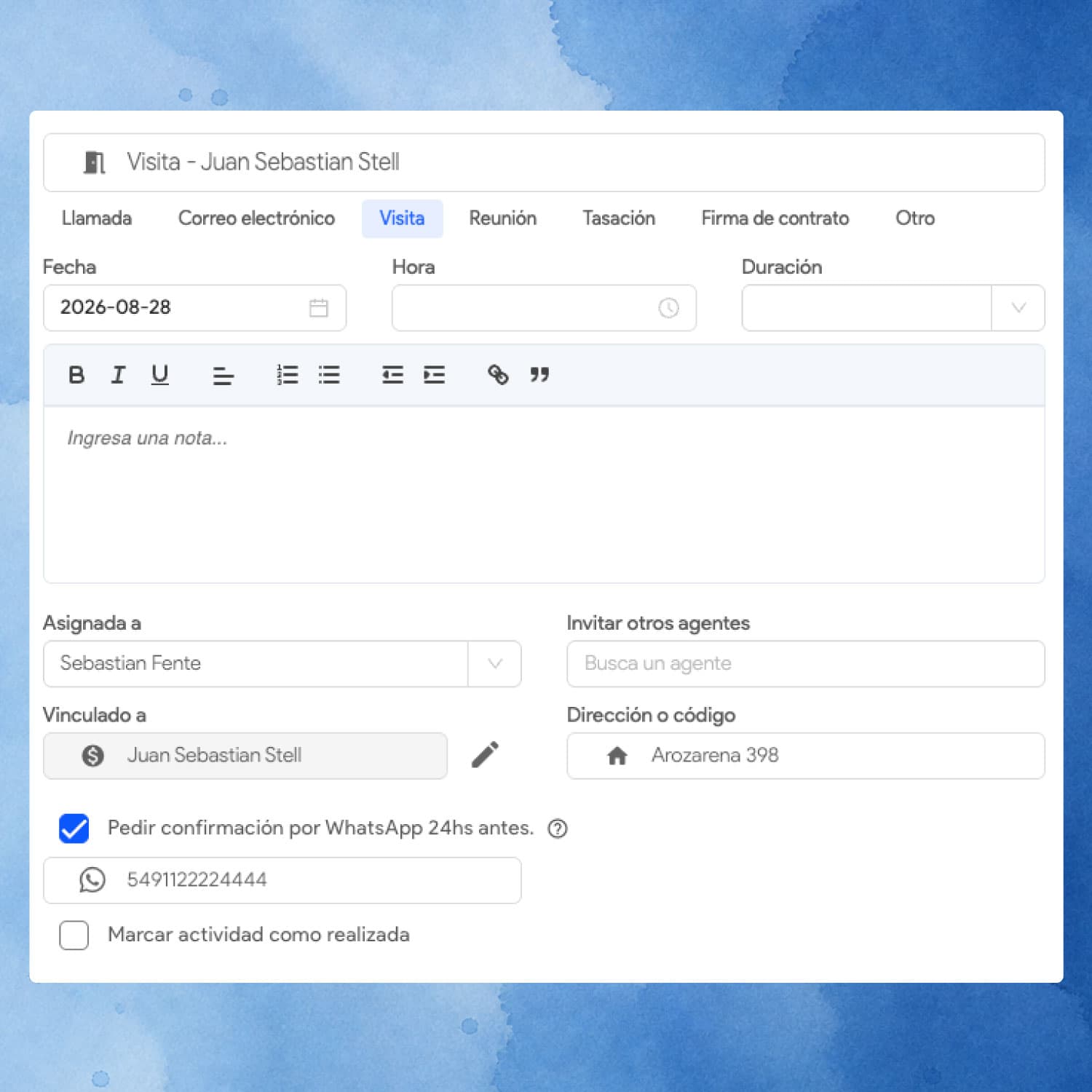
Task: Focus the Busca un agente field
Action: point(806,664)
